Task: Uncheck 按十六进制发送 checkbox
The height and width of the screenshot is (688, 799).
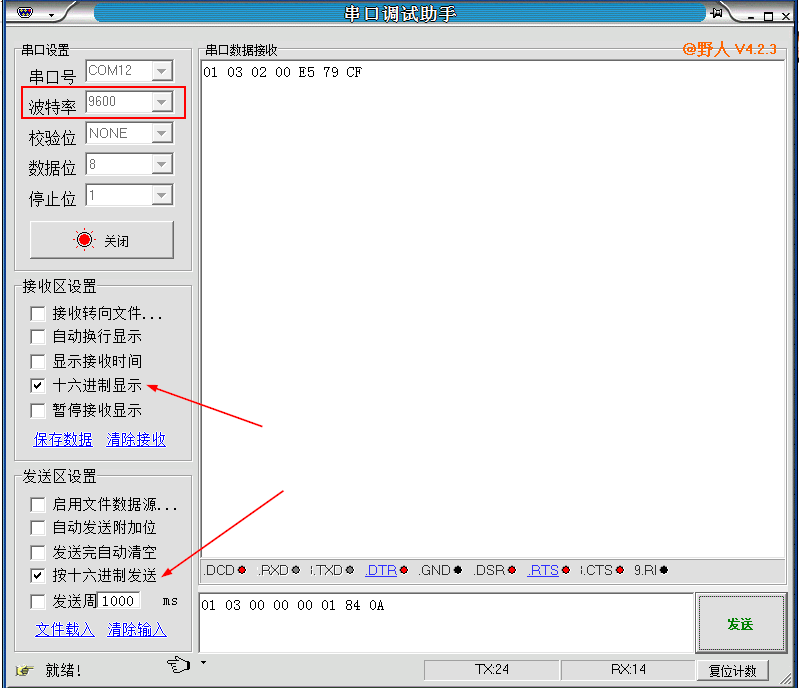Action: pyautogui.click(x=38, y=576)
